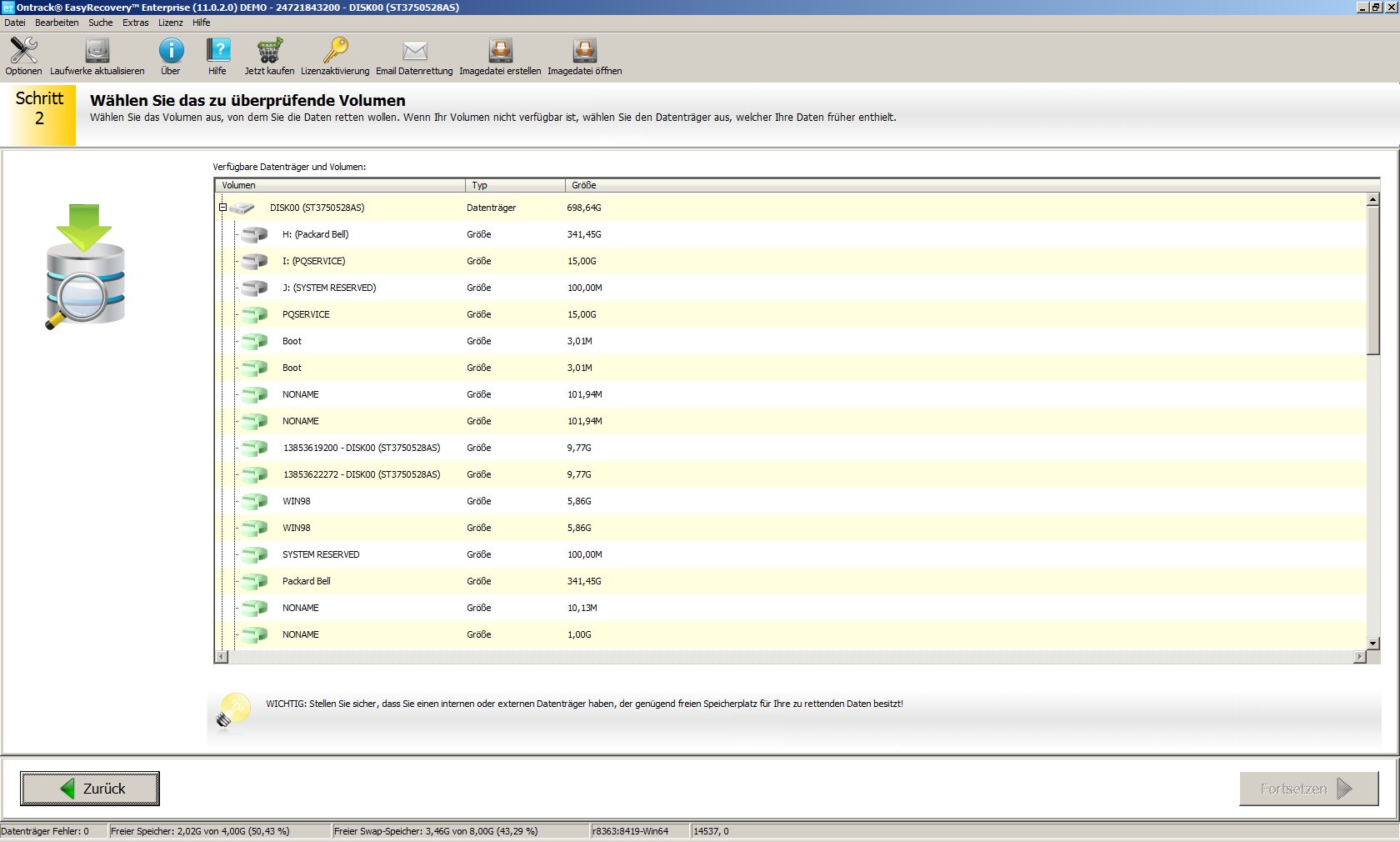This screenshot has height=842, width=1400.
Task: Sort by the Größe column header
Action: (972, 185)
